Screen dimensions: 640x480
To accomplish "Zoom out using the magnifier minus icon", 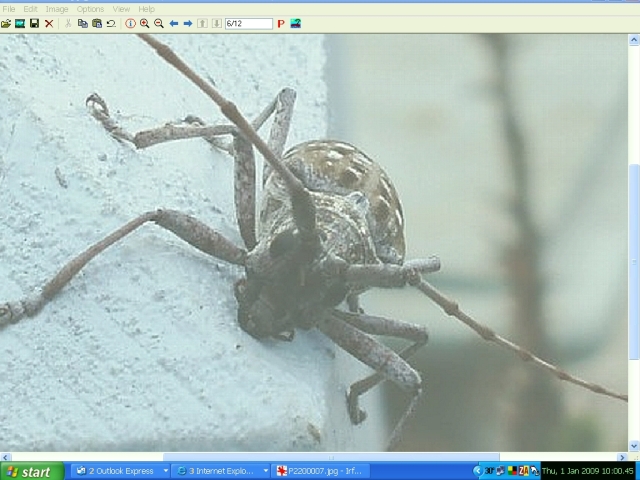I will point(158,23).
